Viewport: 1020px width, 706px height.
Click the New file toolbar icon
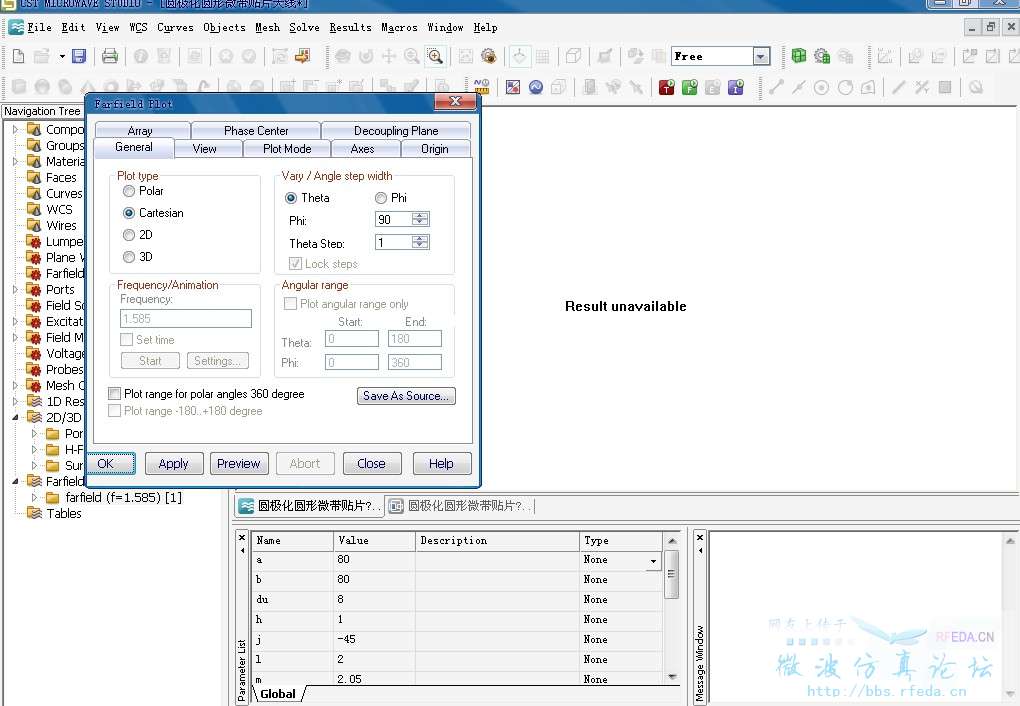click(19, 57)
